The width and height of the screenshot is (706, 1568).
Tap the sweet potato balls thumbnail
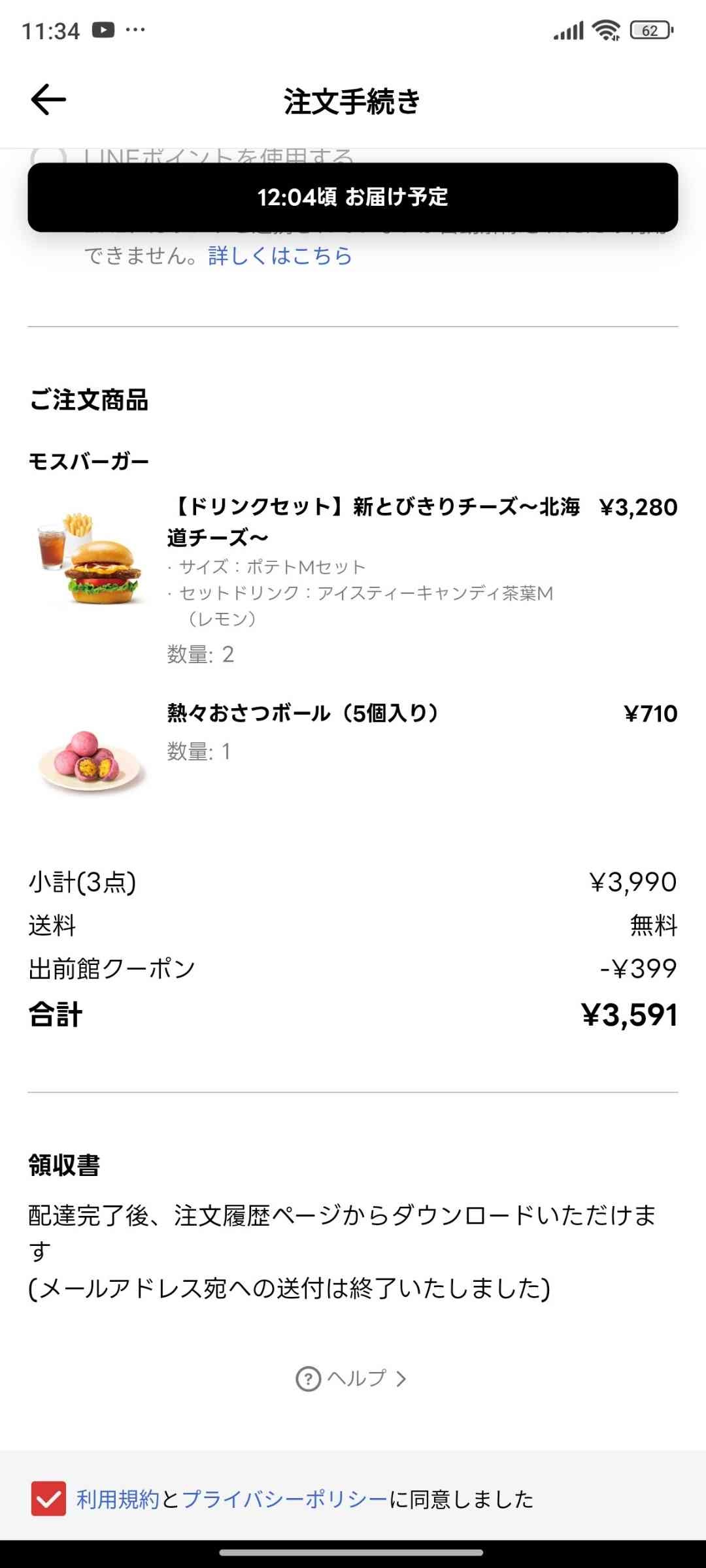[x=90, y=760]
